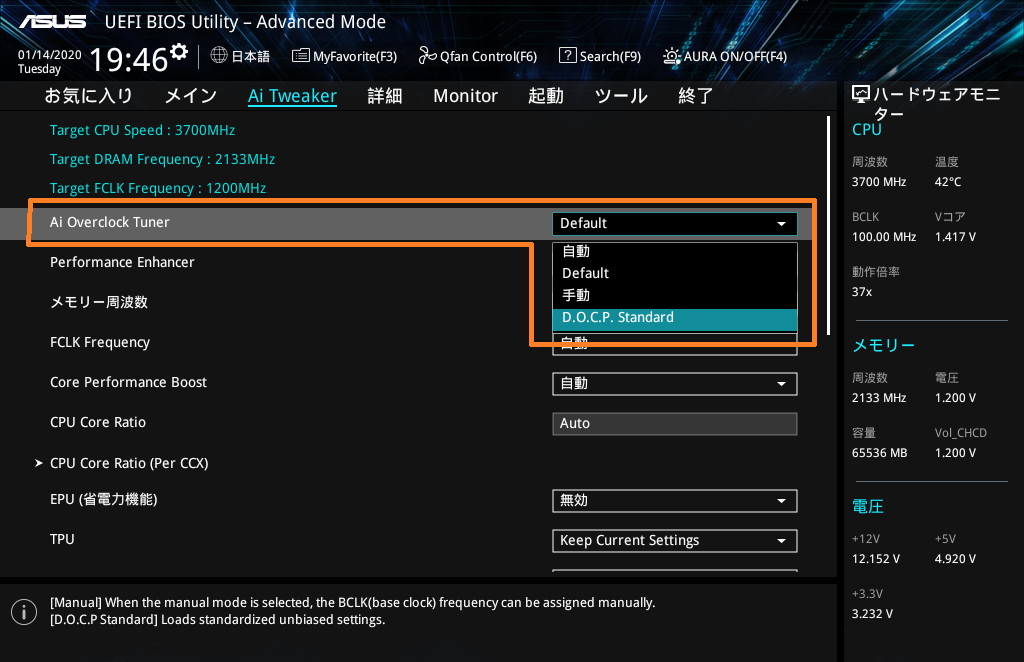Viewport: 1024px width, 662px height.
Task: Open Search(F9)
Action: coord(600,56)
